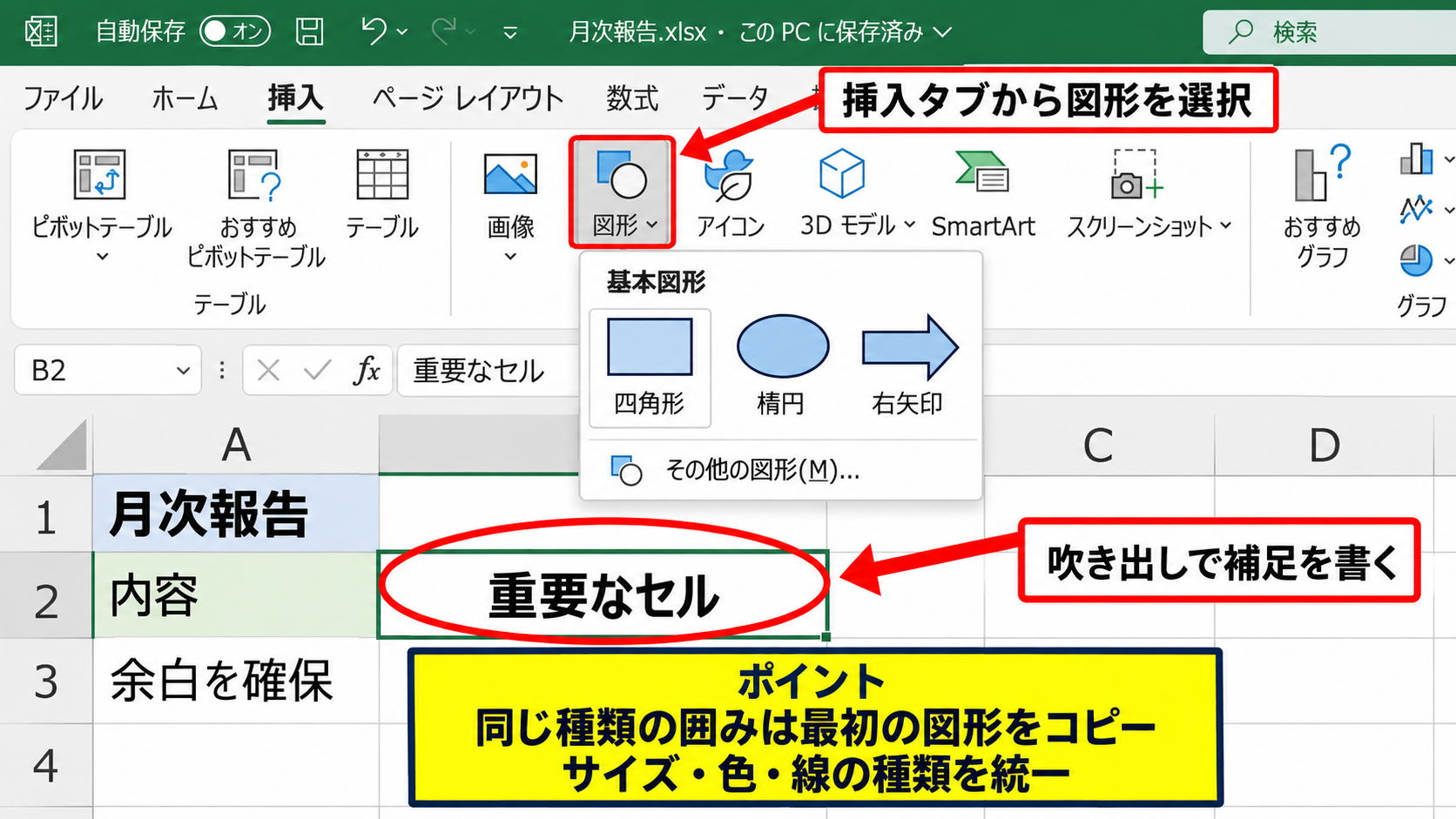The width and height of the screenshot is (1456, 819).
Task: Click the select-all triangle corner of sheet
Action: click(62, 445)
